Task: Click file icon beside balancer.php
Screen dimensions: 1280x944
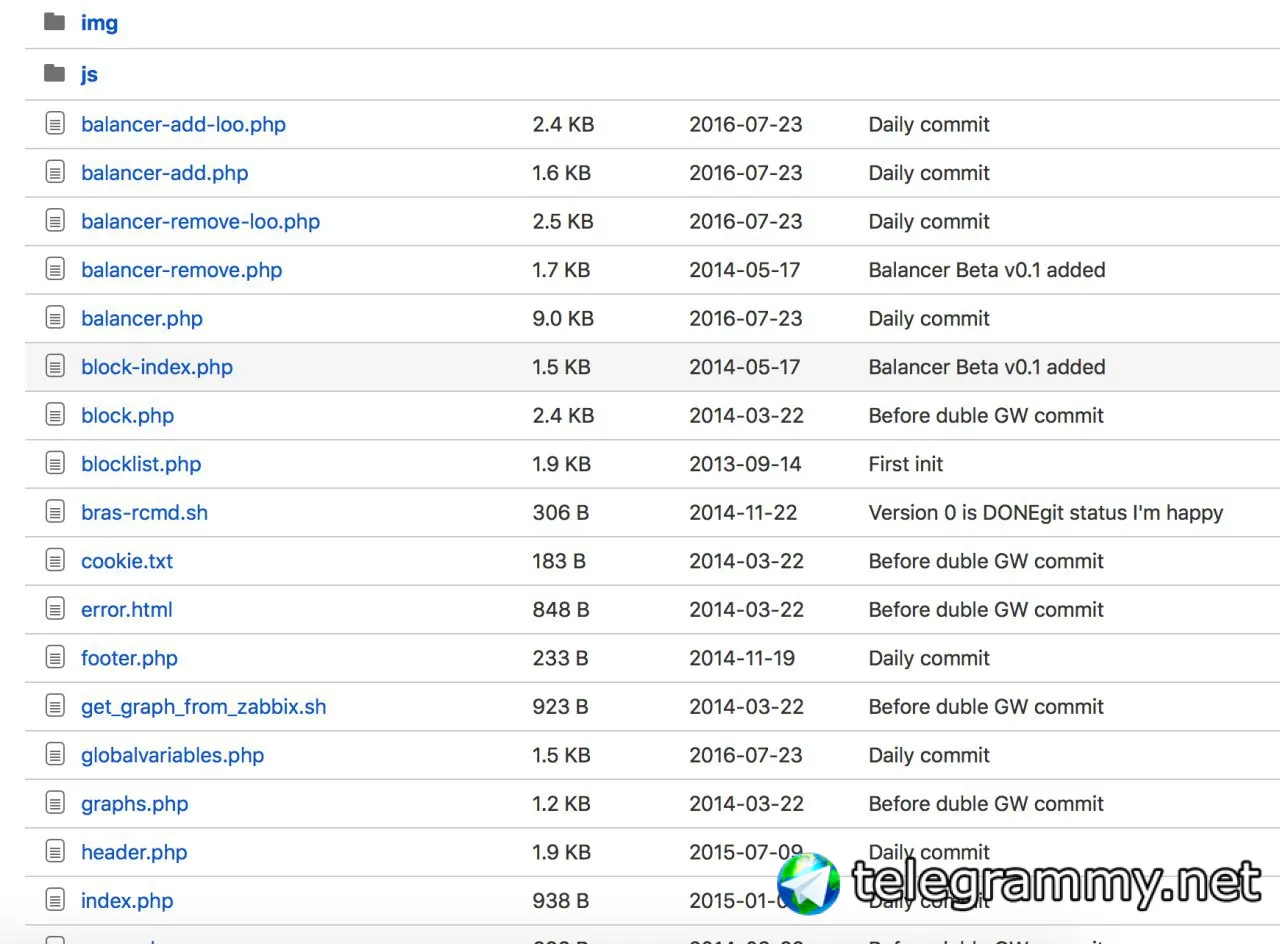Action: click(55, 318)
